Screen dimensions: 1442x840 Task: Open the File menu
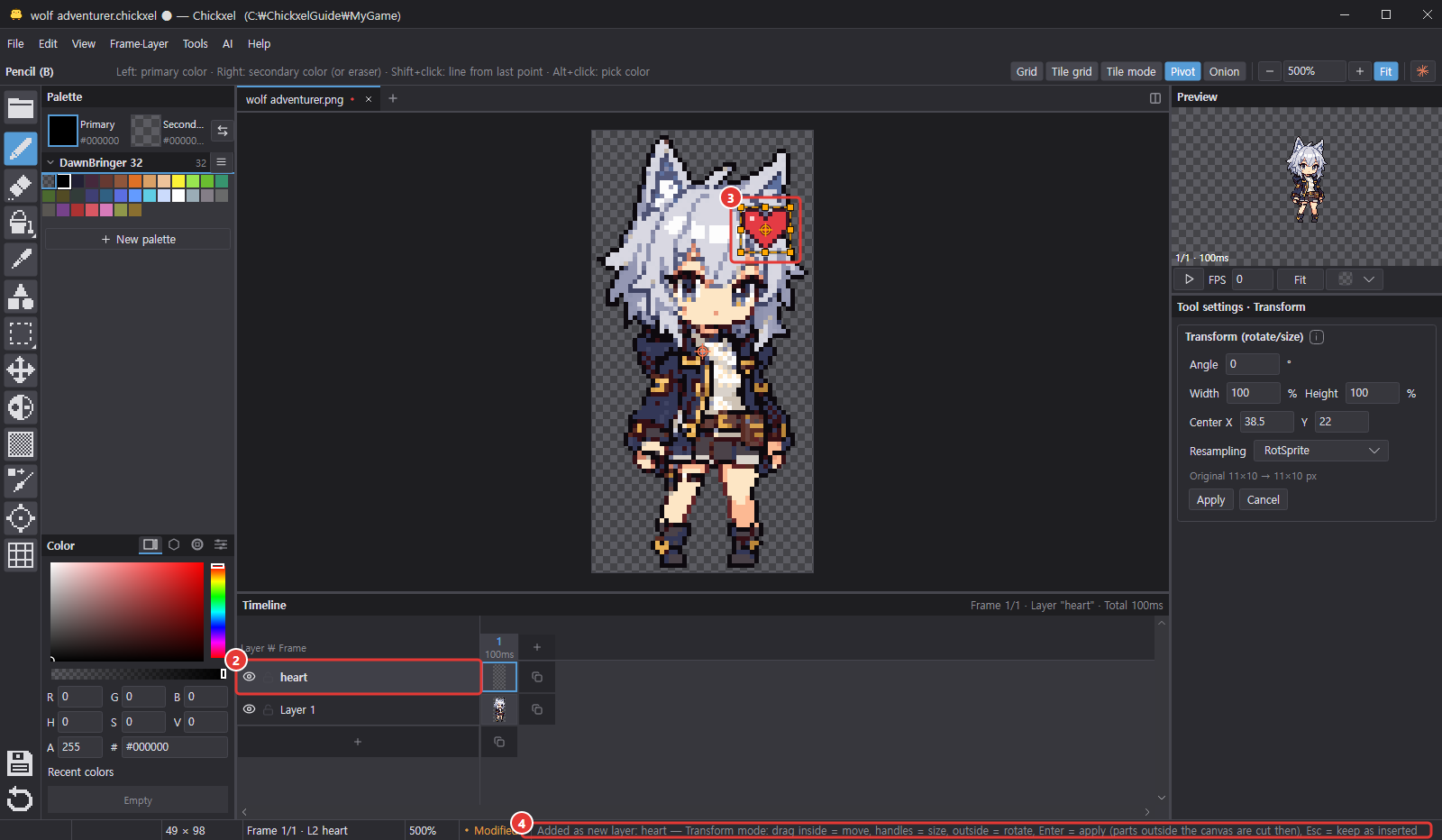tap(15, 43)
